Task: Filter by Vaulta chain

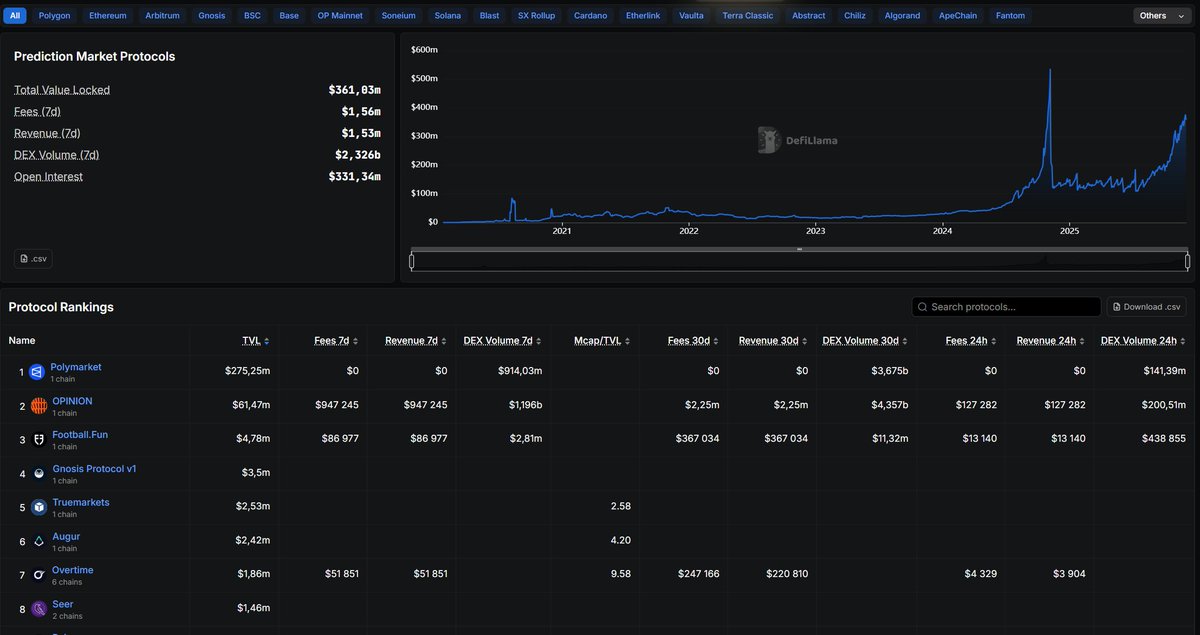Action: click(691, 16)
